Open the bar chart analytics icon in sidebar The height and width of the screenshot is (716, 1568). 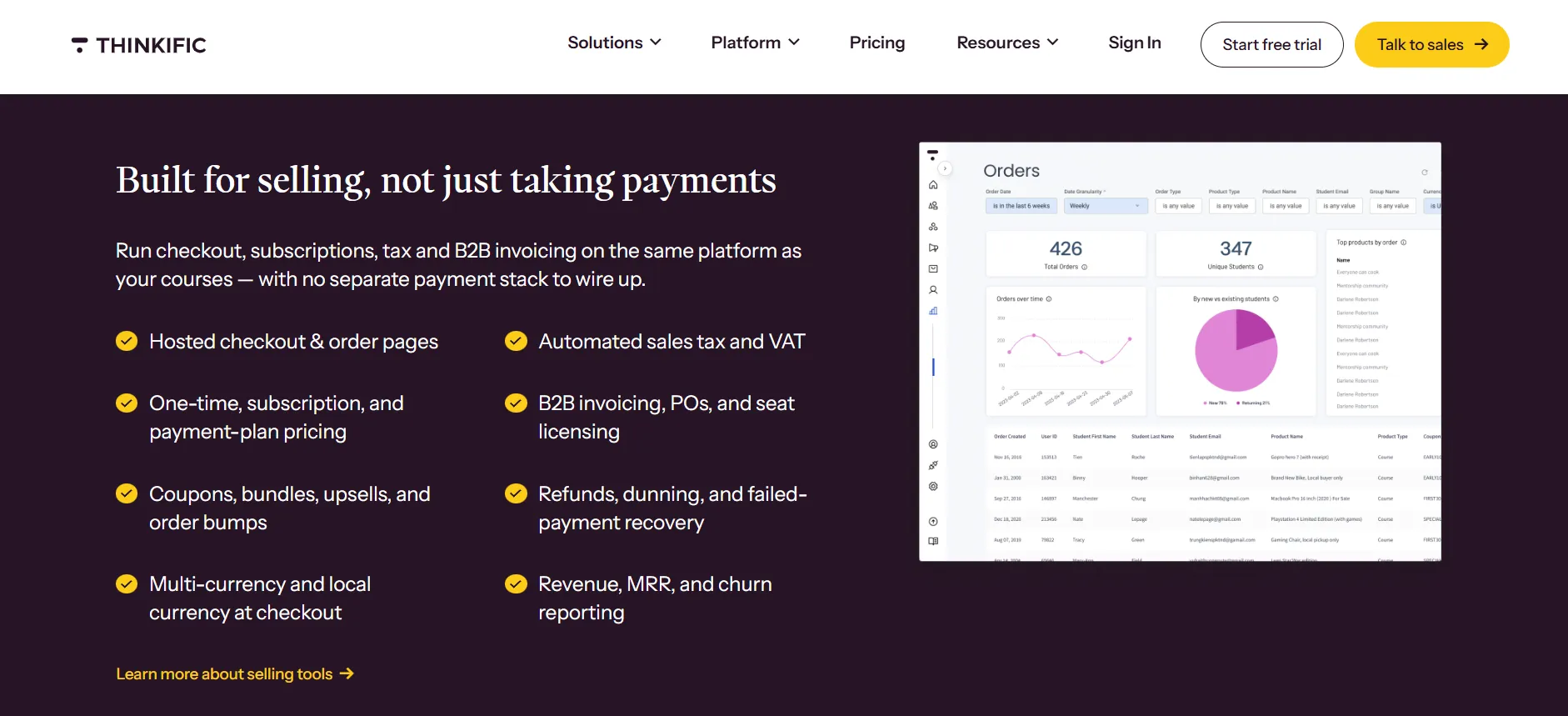[933, 311]
